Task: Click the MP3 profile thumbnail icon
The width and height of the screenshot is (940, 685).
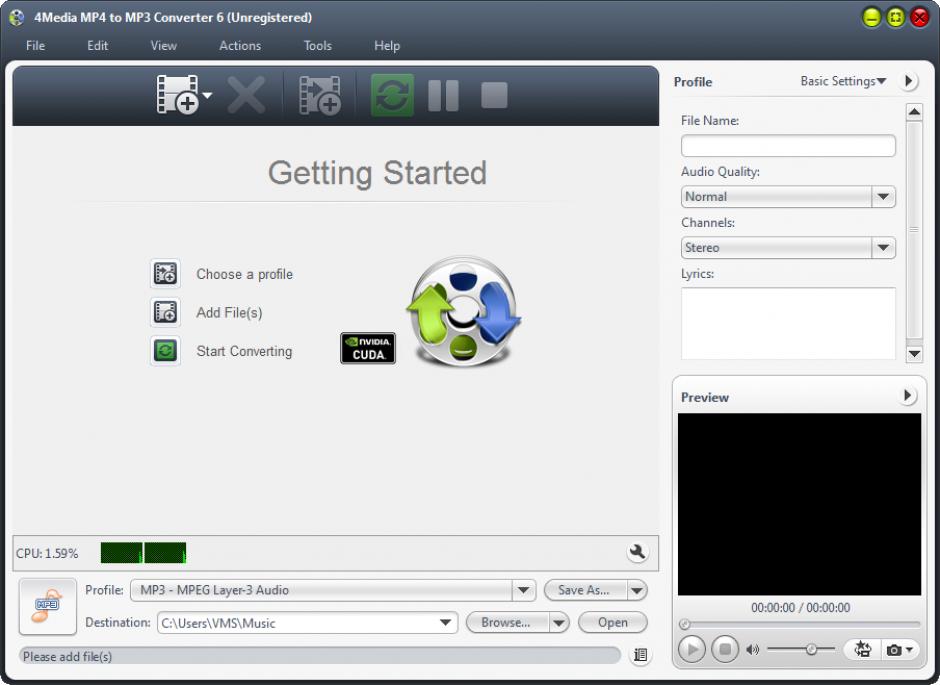Action: tap(47, 606)
